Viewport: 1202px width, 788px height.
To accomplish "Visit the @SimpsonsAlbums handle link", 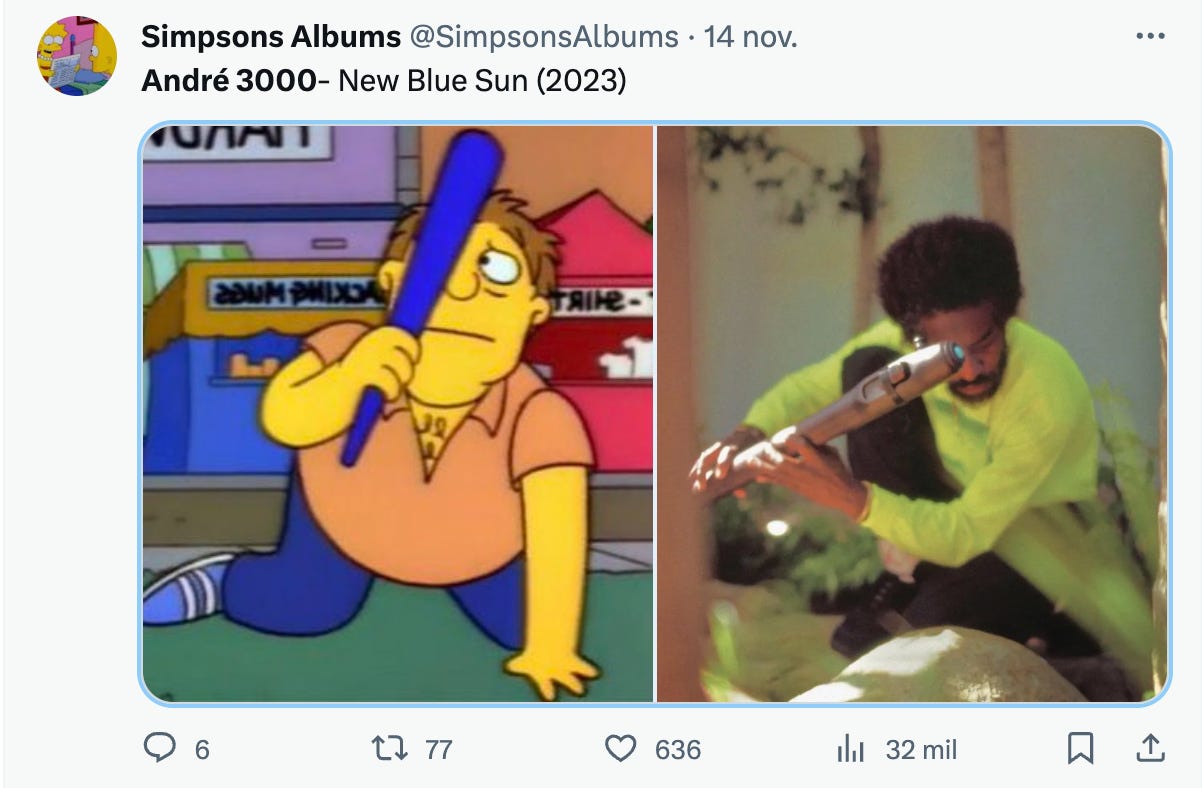I will [x=544, y=37].
